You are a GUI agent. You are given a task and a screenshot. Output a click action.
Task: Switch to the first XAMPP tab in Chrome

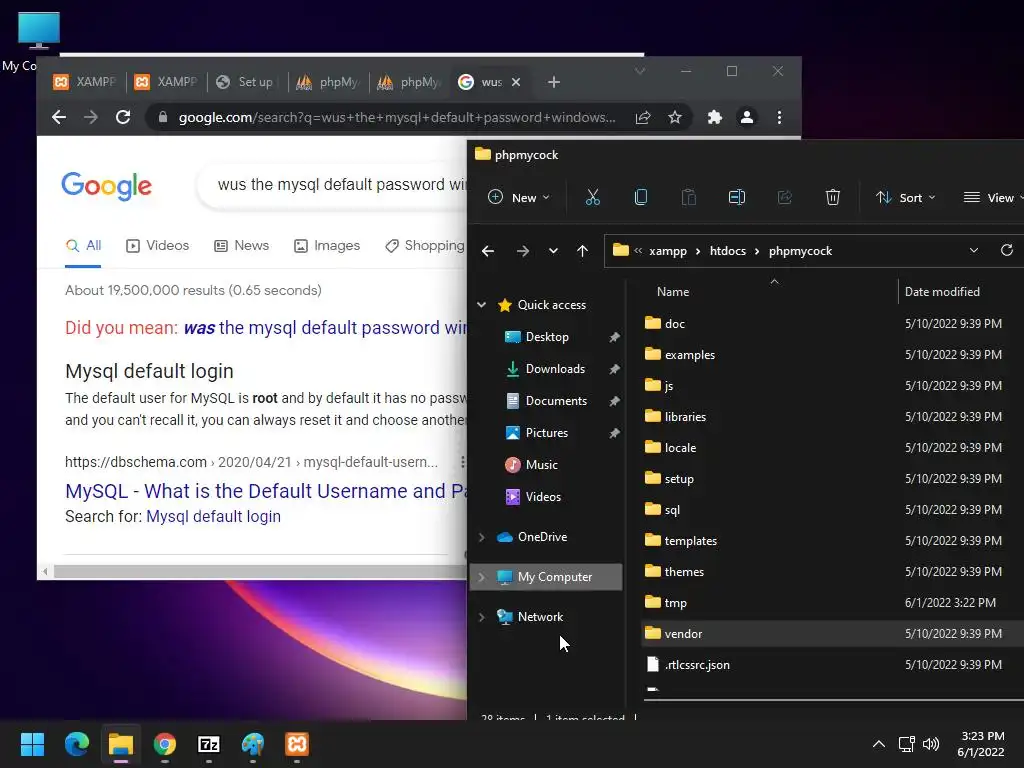tap(85, 82)
